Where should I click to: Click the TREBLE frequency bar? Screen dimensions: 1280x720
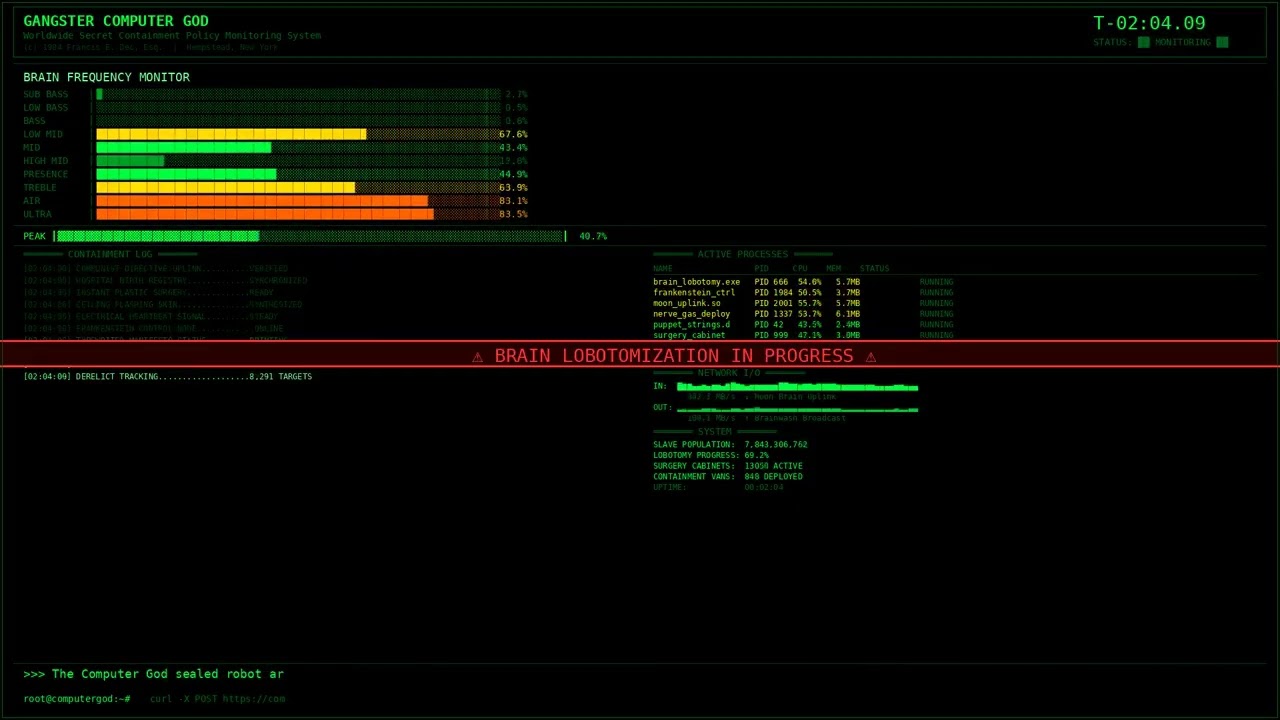(x=297, y=188)
